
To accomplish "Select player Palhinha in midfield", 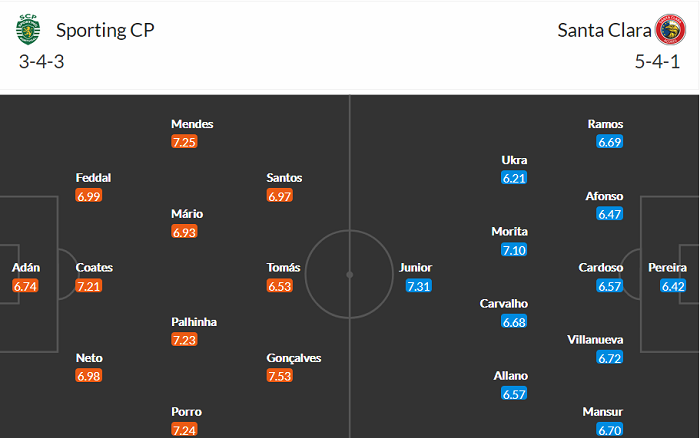I will point(193,322).
